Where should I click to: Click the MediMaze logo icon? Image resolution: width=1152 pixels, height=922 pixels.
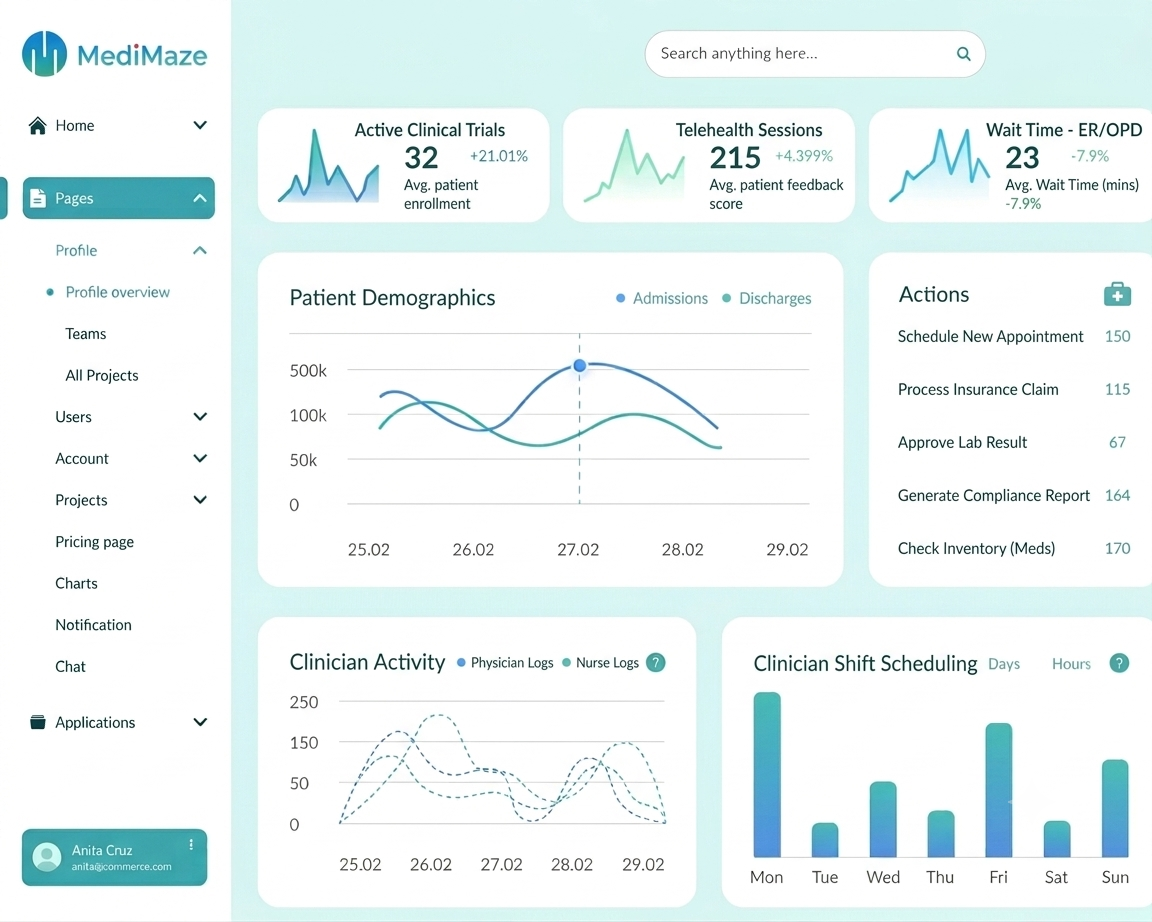44,54
